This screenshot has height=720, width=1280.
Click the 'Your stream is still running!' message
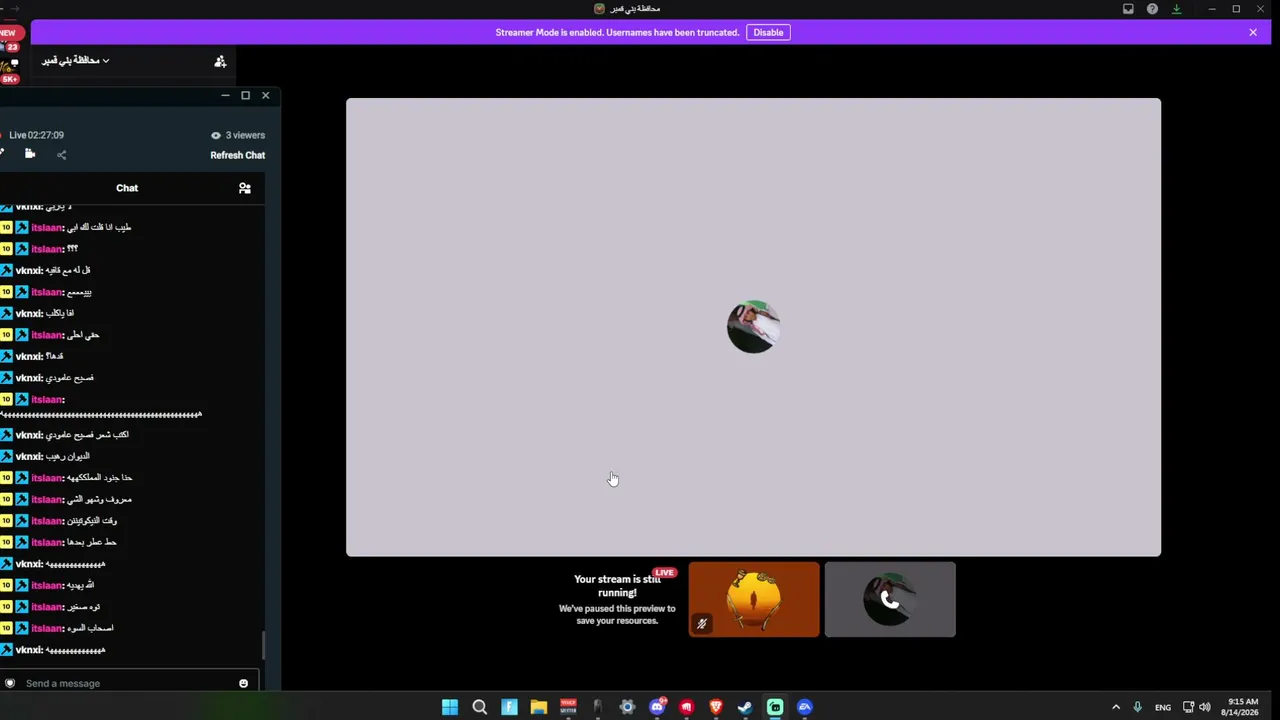click(x=617, y=586)
